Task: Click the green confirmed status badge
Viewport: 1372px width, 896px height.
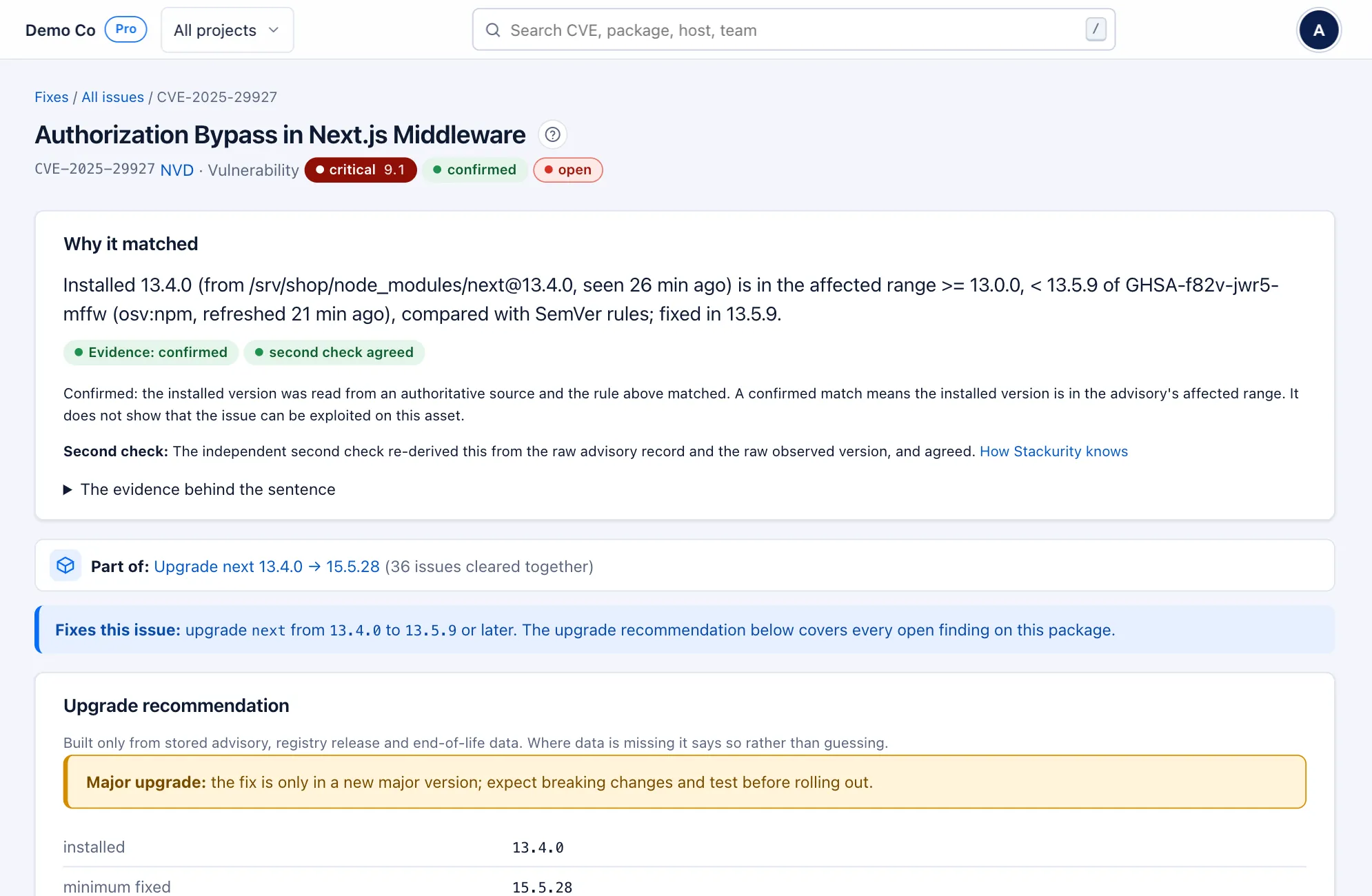Action: [x=474, y=170]
